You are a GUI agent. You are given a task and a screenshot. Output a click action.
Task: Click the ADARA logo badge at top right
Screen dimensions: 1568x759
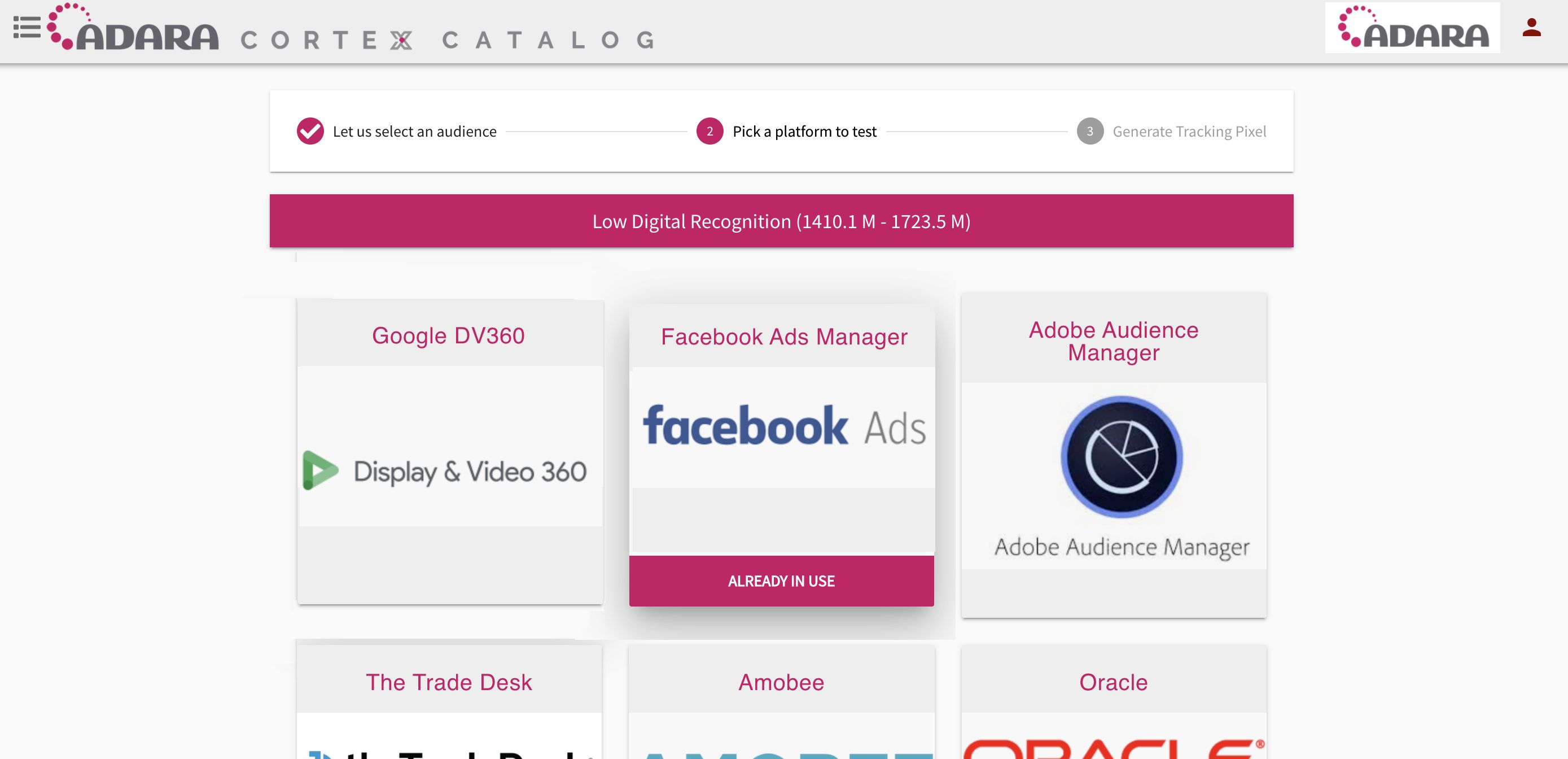coord(1412,28)
